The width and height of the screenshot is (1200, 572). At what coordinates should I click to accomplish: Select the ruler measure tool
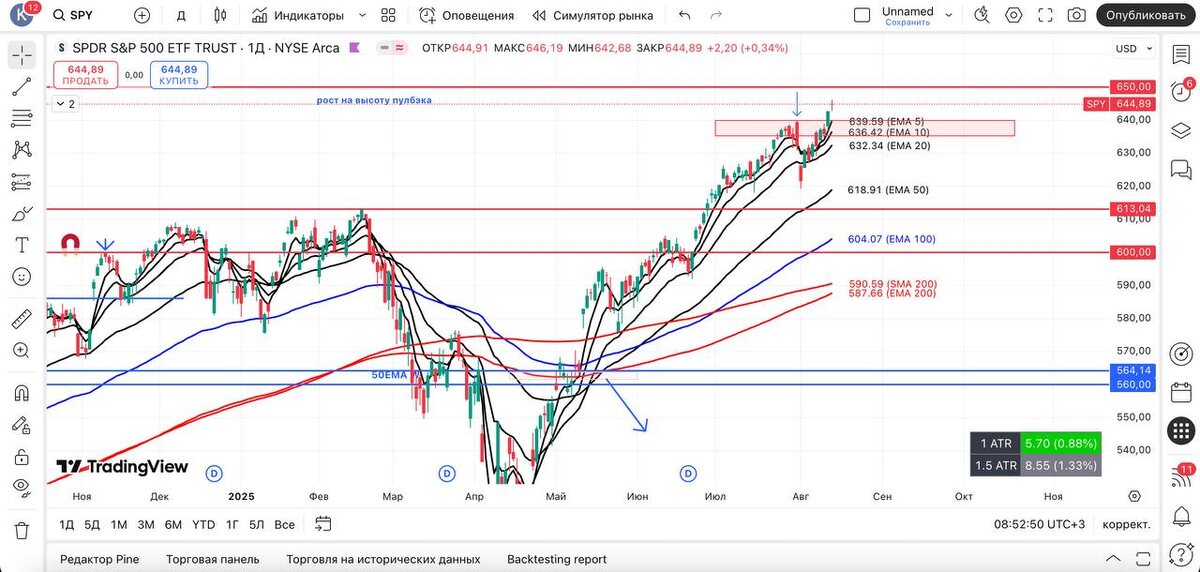point(22,319)
